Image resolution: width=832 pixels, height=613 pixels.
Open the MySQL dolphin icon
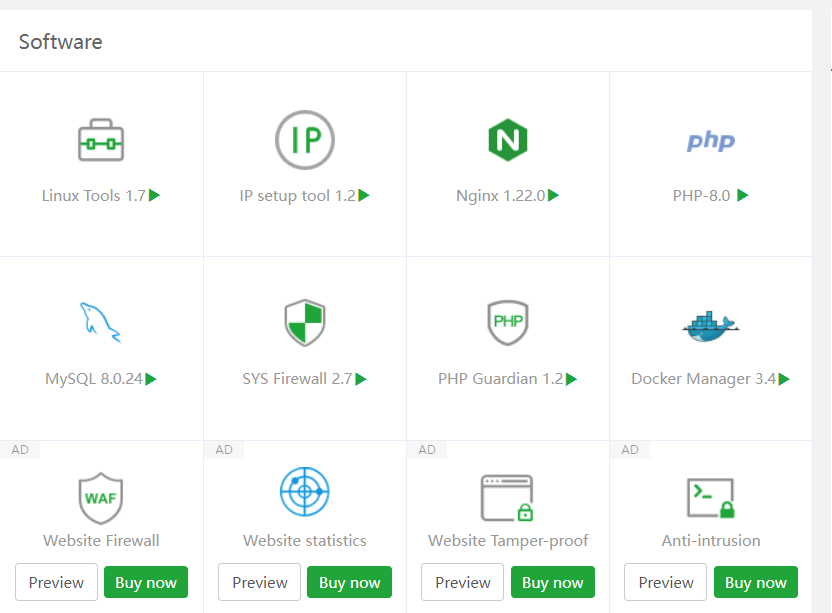click(x=101, y=323)
